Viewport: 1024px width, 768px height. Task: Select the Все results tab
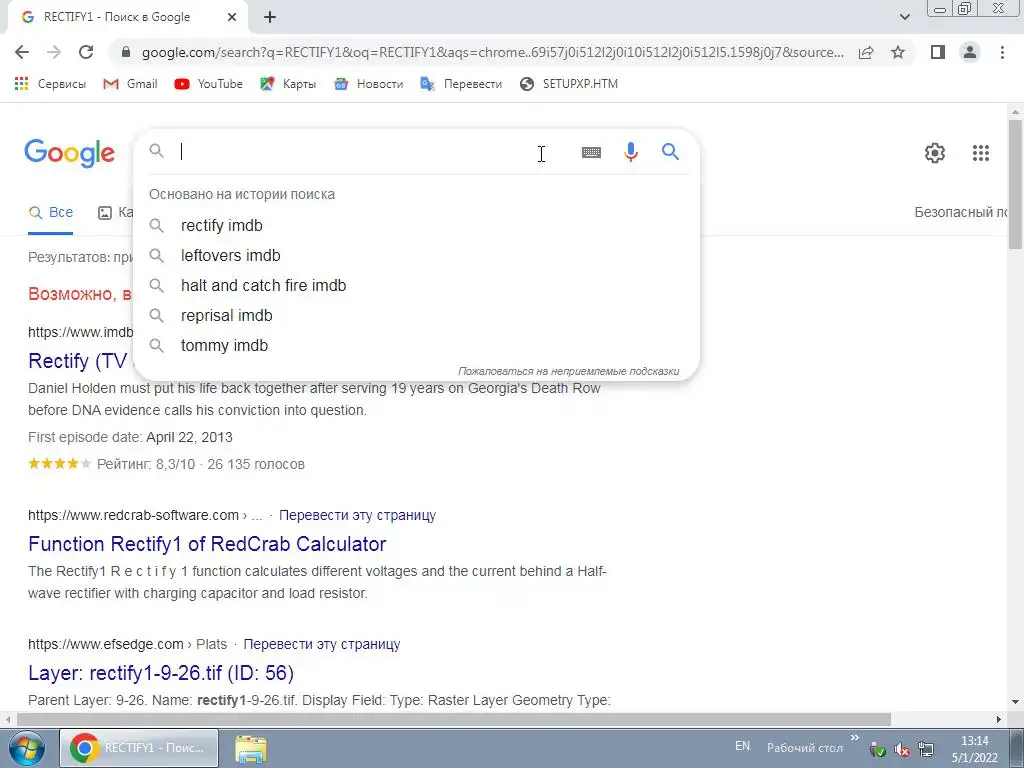50,212
